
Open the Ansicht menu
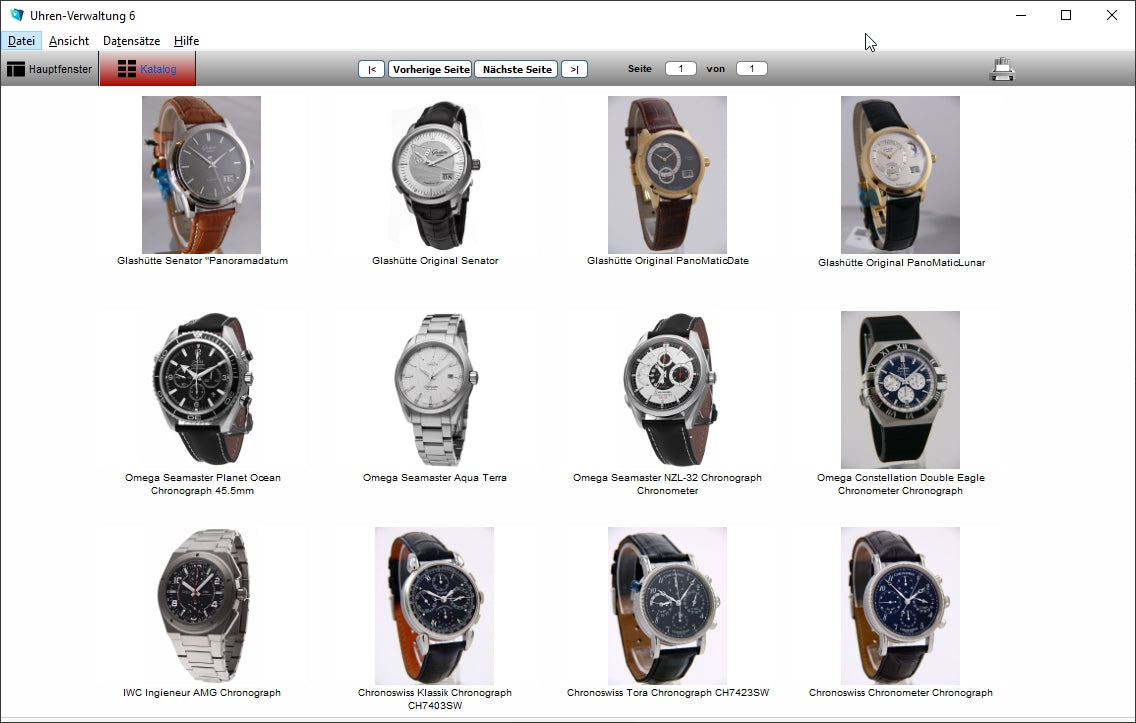(x=69, y=41)
